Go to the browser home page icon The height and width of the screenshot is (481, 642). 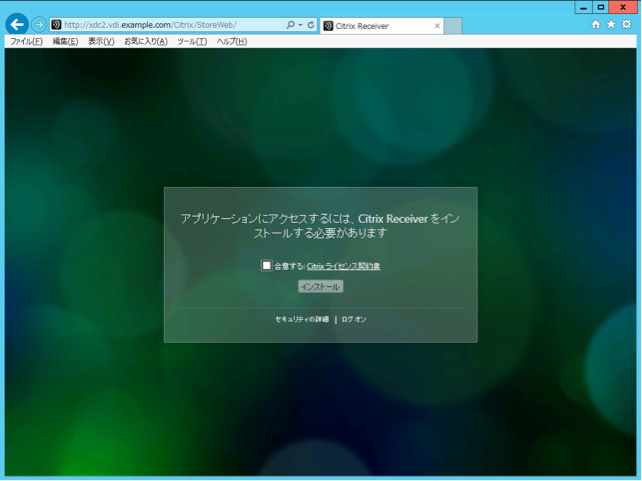pyautogui.click(x=596, y=25)
